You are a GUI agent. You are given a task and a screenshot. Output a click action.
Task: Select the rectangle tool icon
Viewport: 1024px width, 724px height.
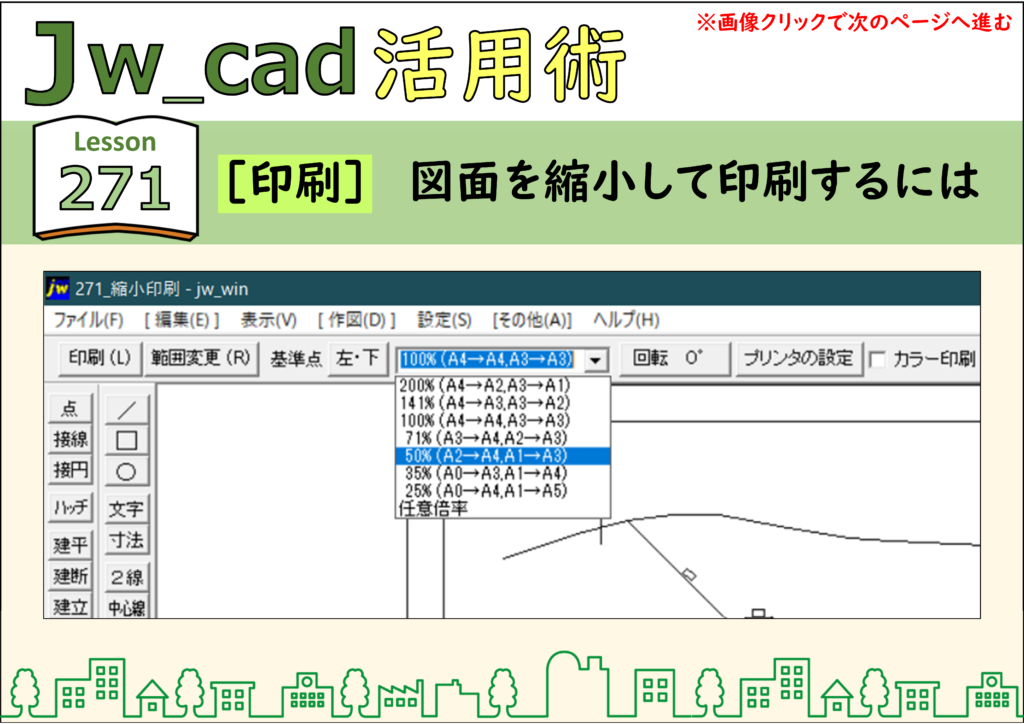coord(126,441)
